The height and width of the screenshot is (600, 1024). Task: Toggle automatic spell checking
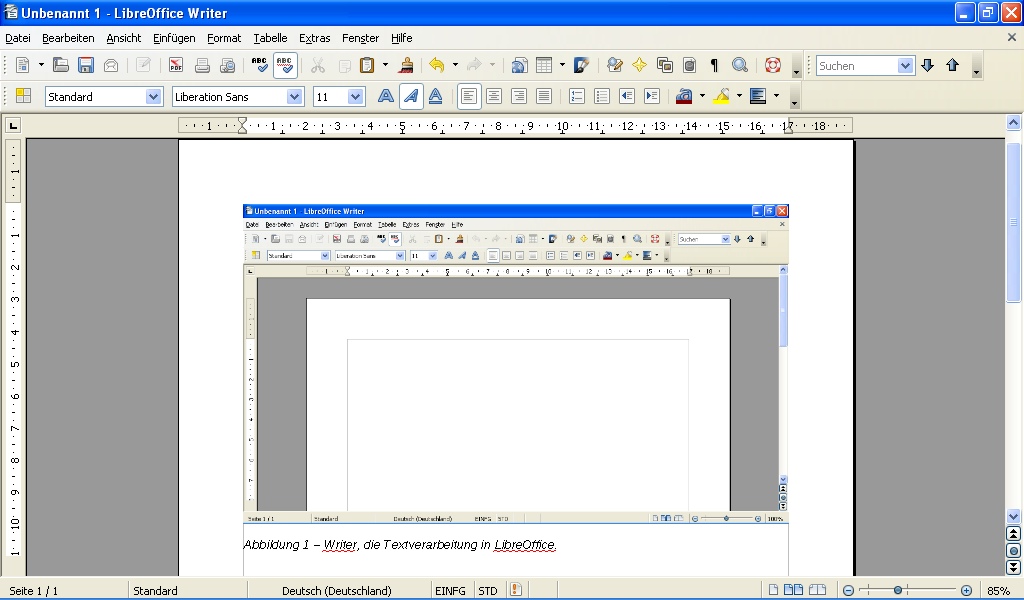click(x=285, y=65)
